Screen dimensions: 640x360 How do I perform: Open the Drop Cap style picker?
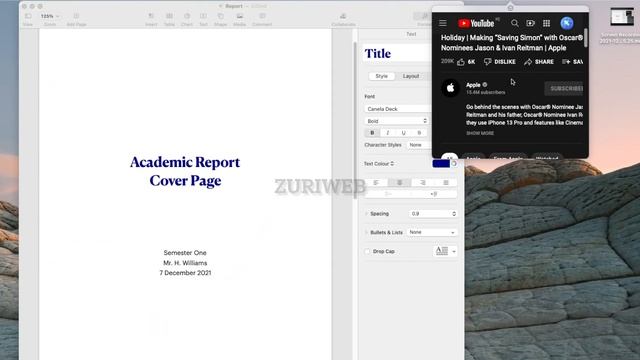click(445, 251)
